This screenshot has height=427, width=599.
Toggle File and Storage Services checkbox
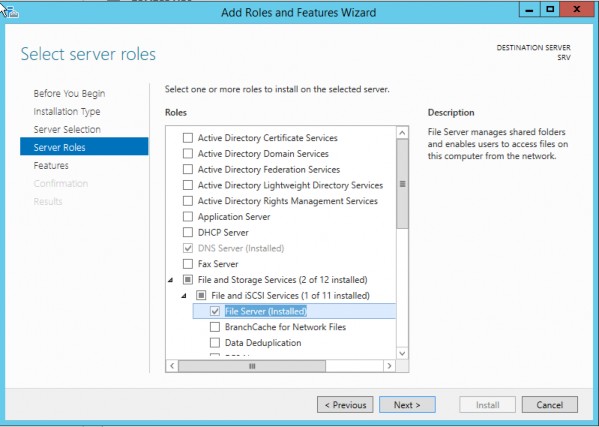click(188, 280)
